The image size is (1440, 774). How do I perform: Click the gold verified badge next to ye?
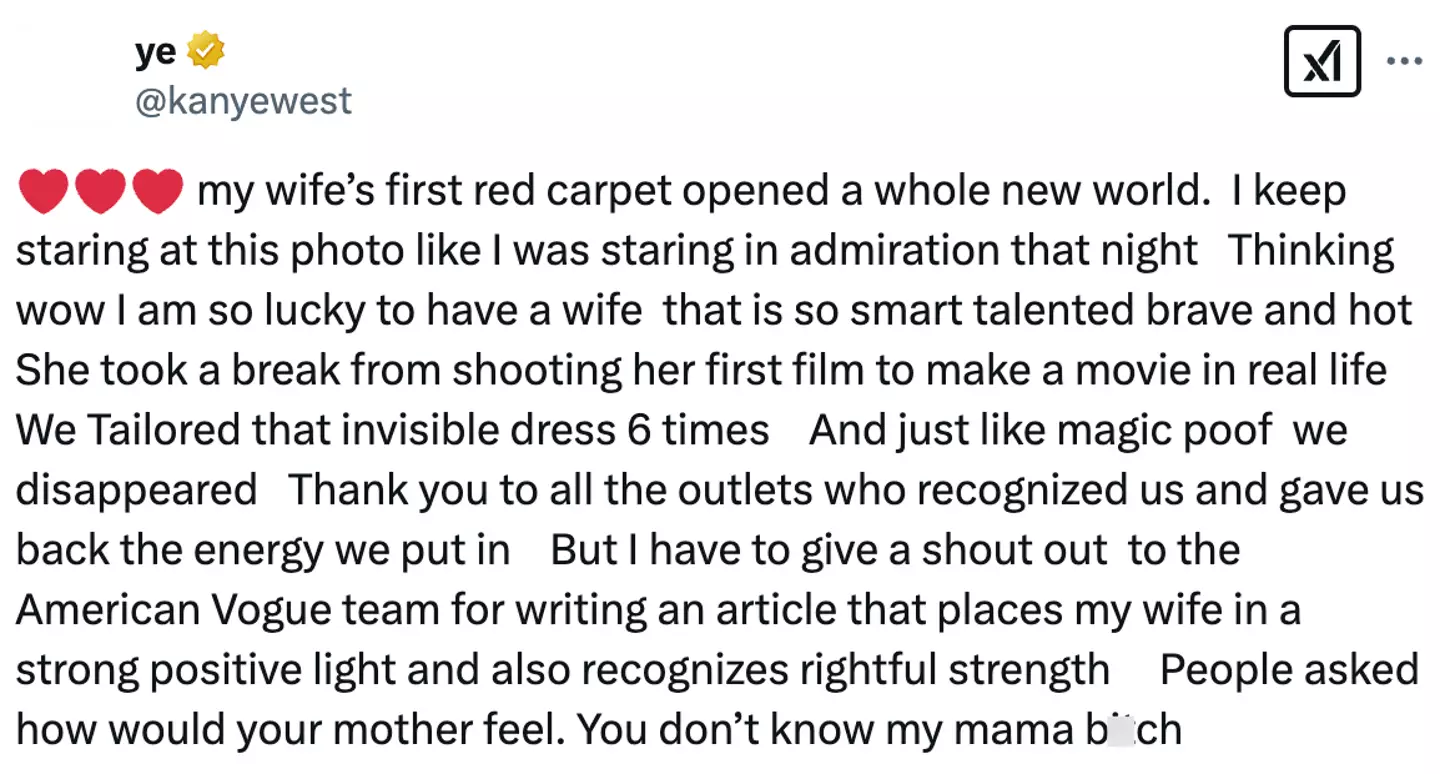tap(204, 48)
